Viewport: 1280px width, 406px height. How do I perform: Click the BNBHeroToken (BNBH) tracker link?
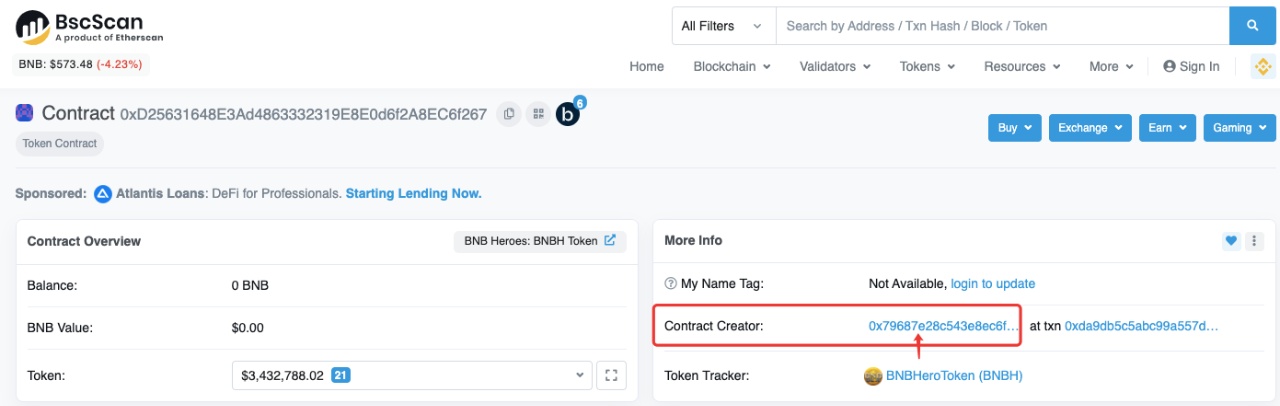coord(953,376)
